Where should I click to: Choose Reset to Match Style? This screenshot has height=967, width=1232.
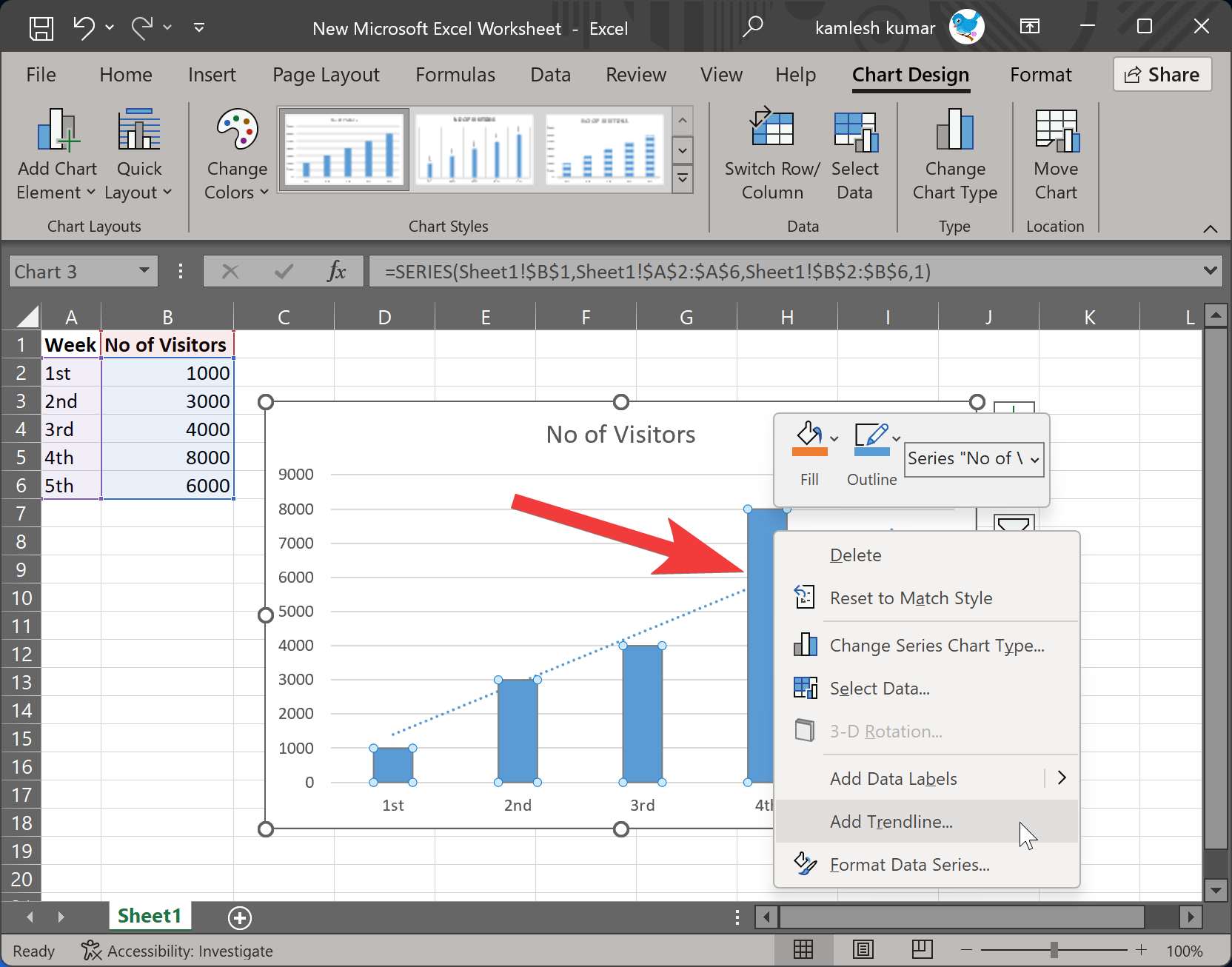click(927, 598)
